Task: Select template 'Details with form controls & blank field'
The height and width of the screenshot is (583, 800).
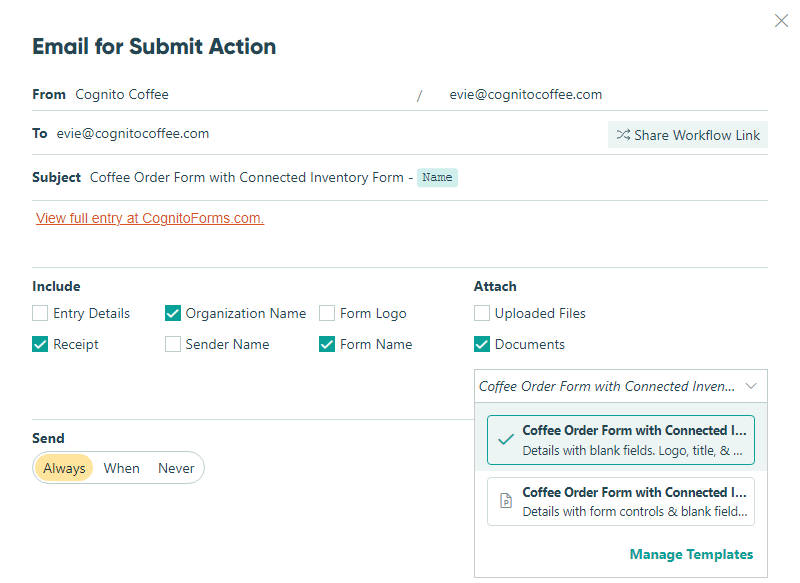Action: coord(620,501)
